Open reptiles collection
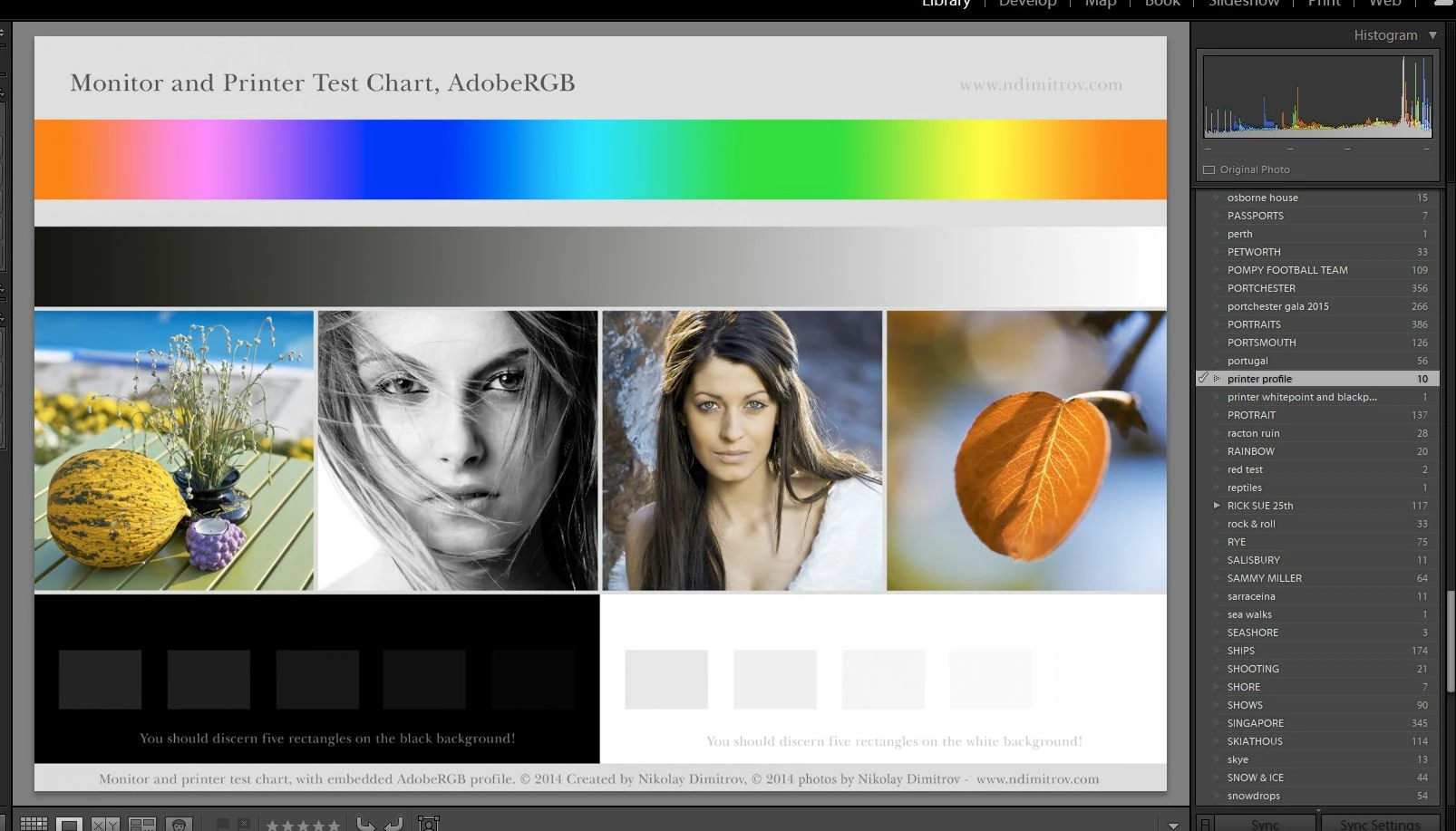 [x=1317, y=488]
